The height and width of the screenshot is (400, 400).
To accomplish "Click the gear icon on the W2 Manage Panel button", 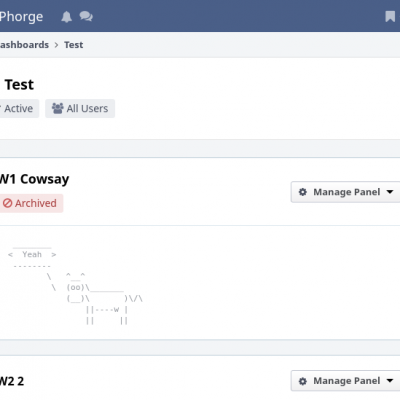I will pos(303,381).
